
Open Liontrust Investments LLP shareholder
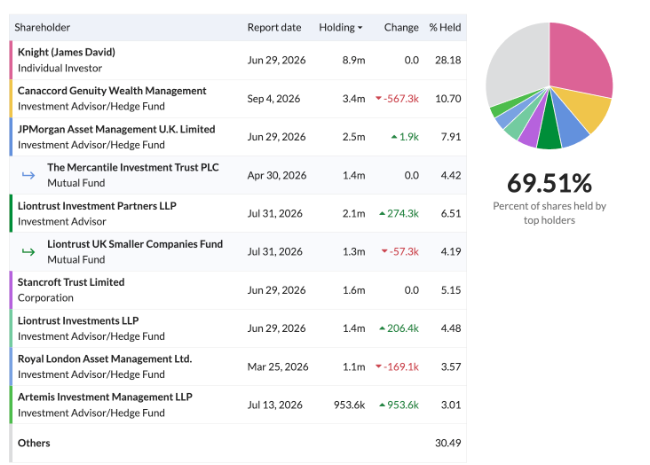pos(78,321)
